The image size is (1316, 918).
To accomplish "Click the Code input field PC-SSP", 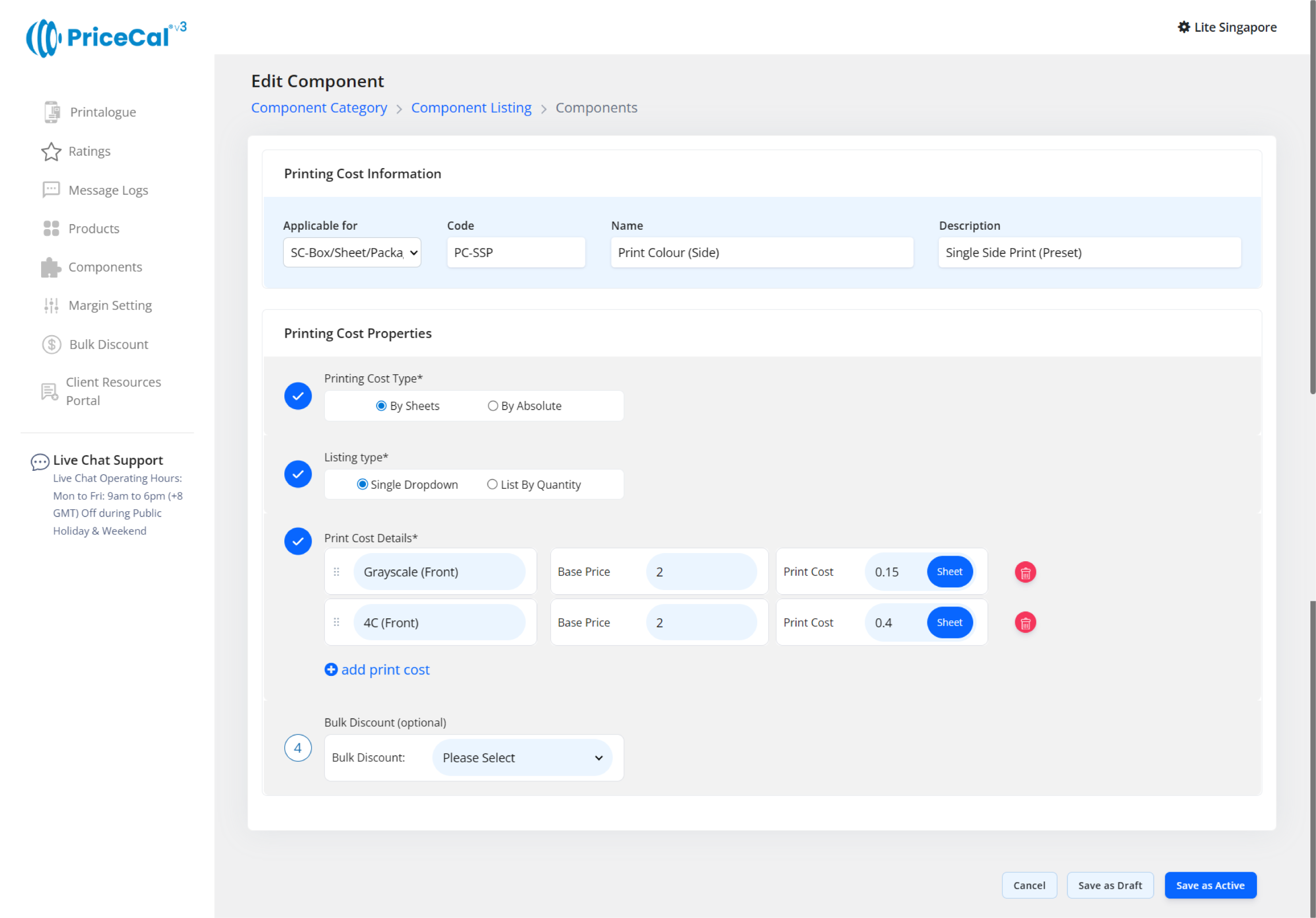I will [515, 253].
